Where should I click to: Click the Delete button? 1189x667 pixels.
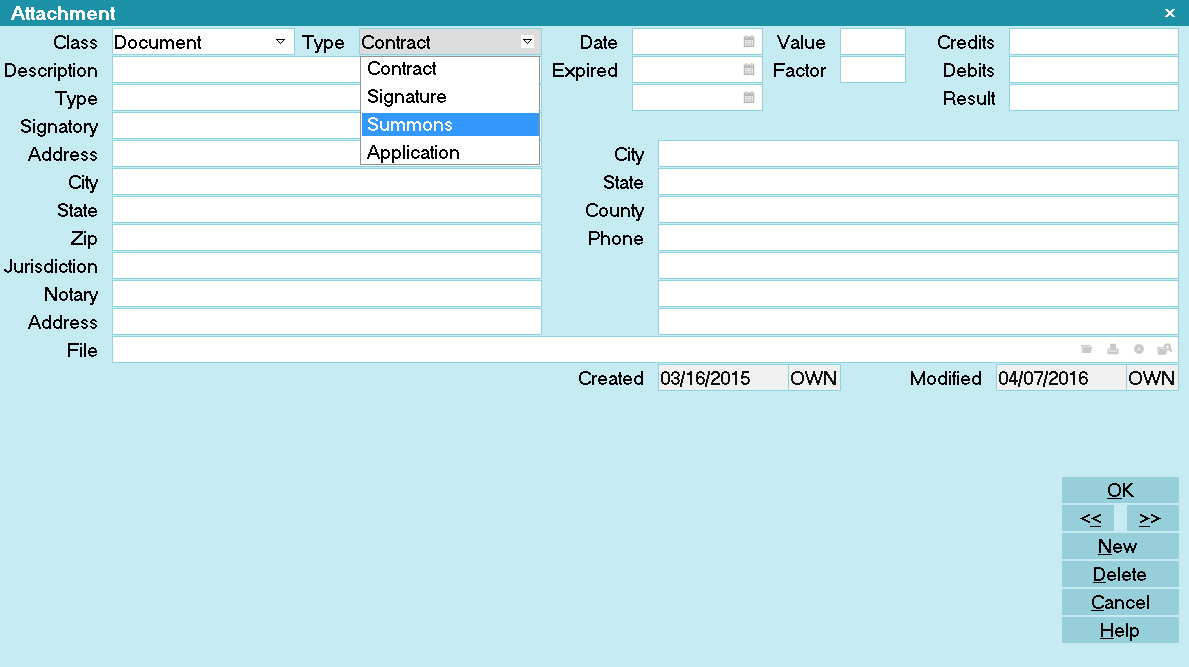coord(1119,574)
